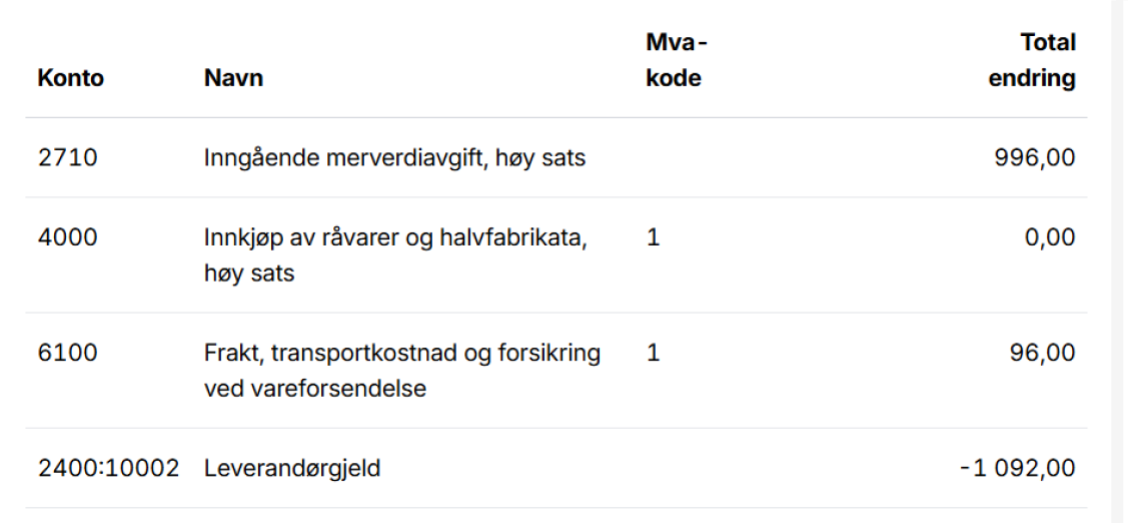Click Mva-kode 1 in the 6100 row
Image resolution: width=1134 pixels, height=523 pixels.
[653, 353]
